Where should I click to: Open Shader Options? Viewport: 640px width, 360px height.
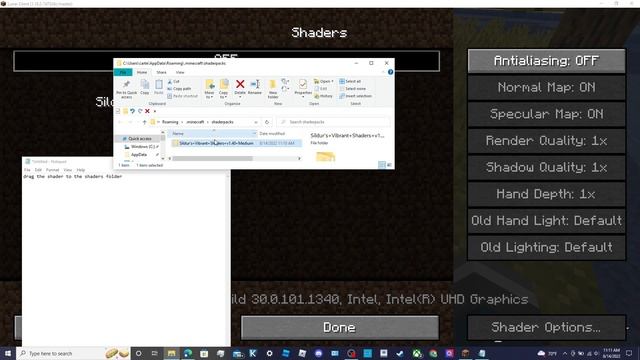click(x=546, y=327)
